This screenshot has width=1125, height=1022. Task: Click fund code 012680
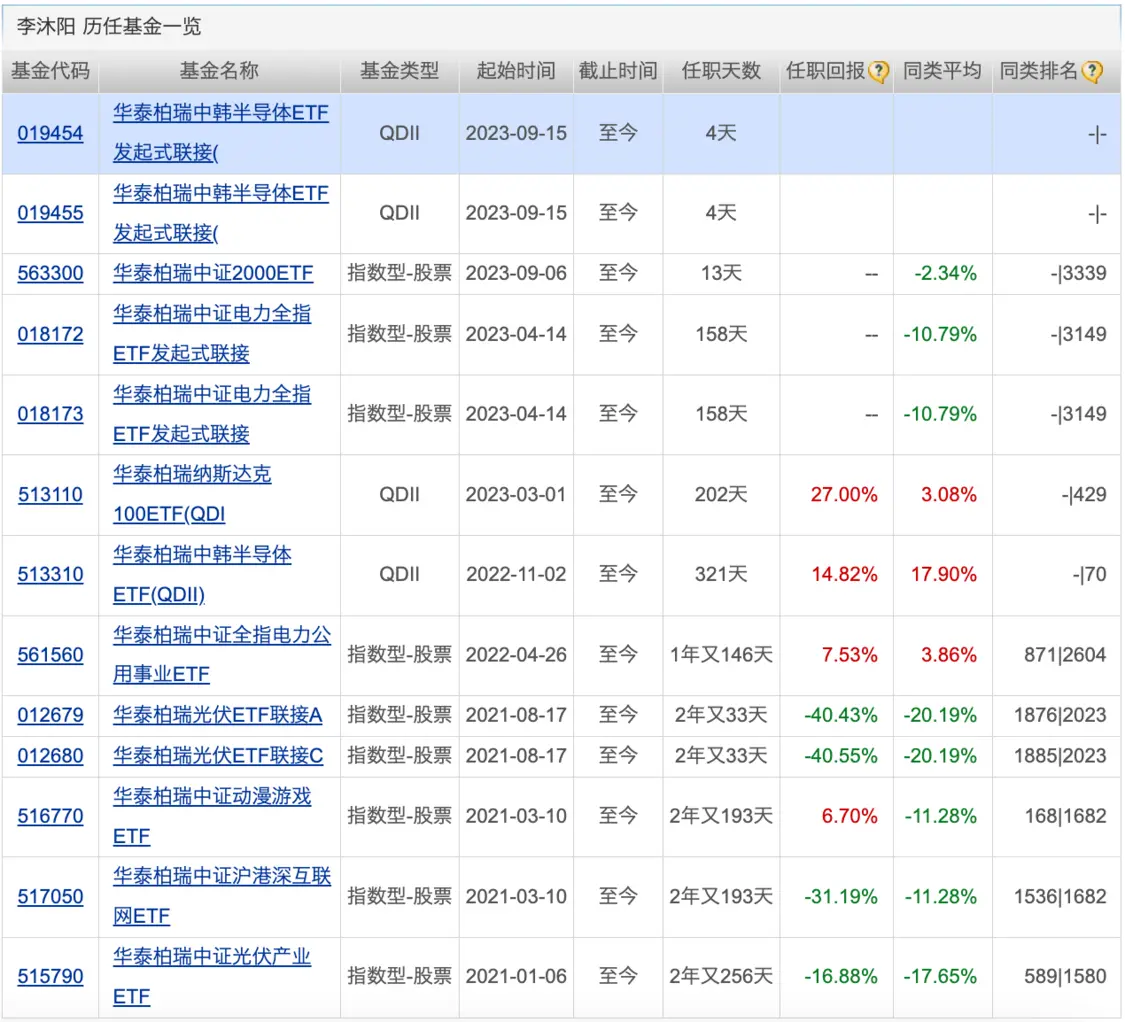pyautogui.click(x=50, y=756)
